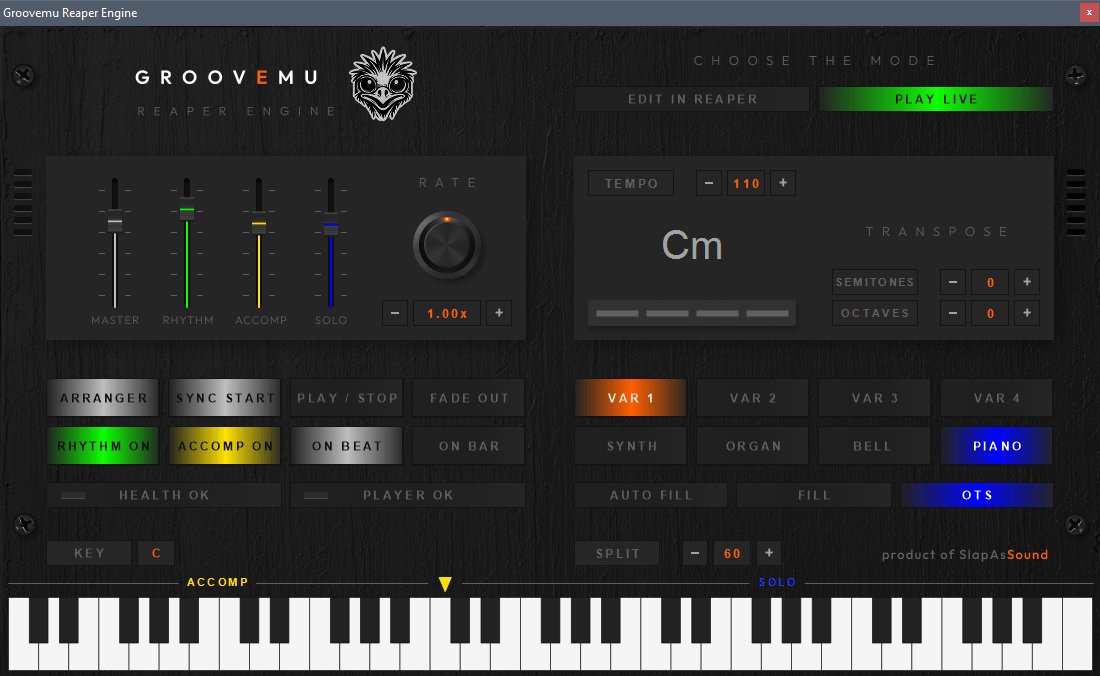Select variation VAR 2
Viewport: 1100px width, 676px height.
coord(753,398)
